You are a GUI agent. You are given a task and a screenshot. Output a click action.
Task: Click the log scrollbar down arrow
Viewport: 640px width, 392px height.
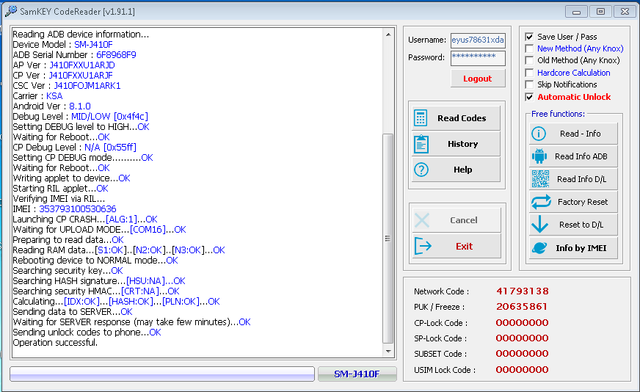pos(388,351)
